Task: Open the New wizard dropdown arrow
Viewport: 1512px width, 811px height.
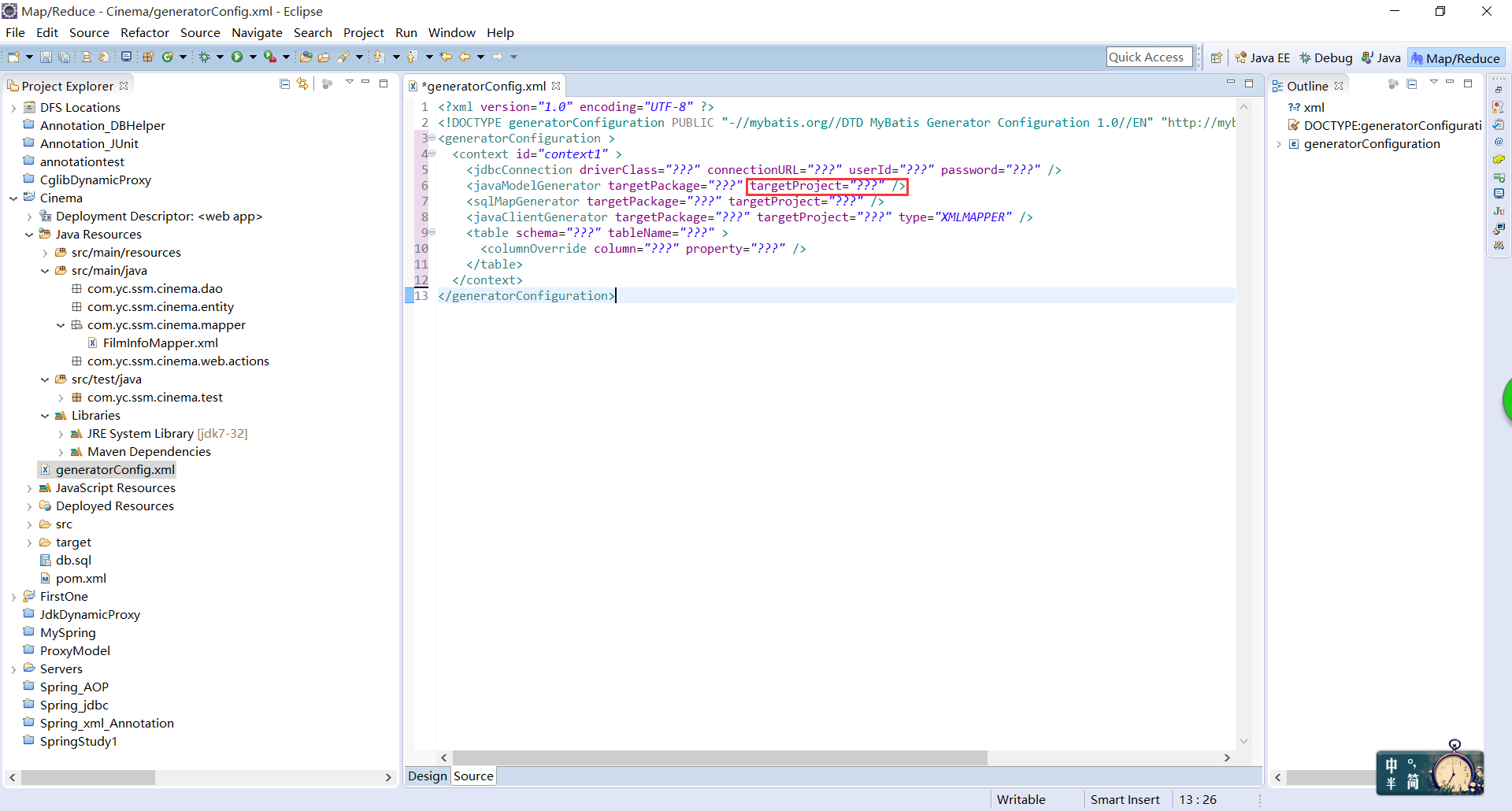Action: tap(29, 57)
